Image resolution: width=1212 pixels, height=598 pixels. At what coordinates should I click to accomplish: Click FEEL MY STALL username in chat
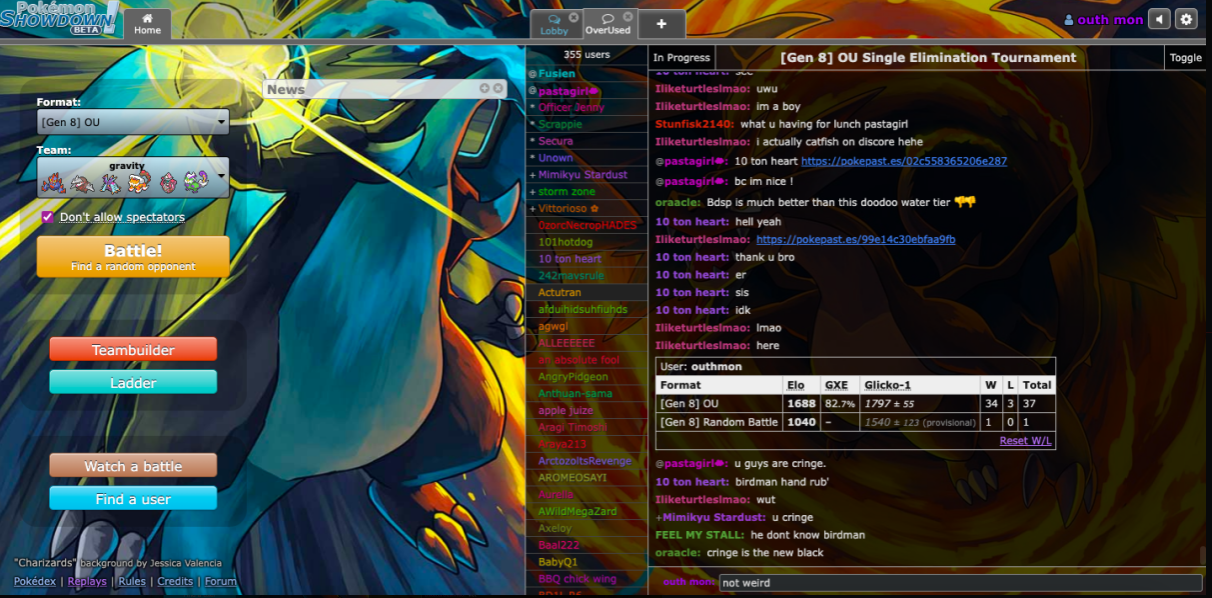[700, 535]
